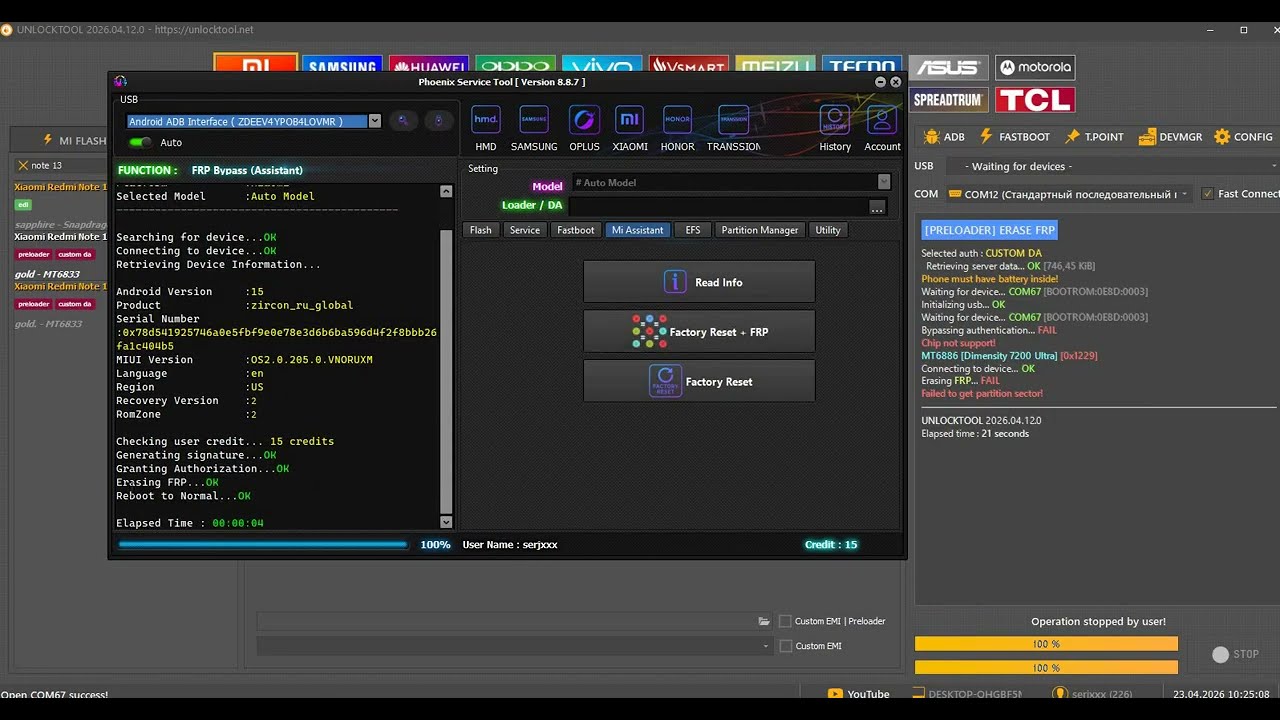The width and height of the screenshot is (1280, 720).
Task: Click the lower 100 % progress bar in UnlockTool
Action: click(x=1046, y=668)
